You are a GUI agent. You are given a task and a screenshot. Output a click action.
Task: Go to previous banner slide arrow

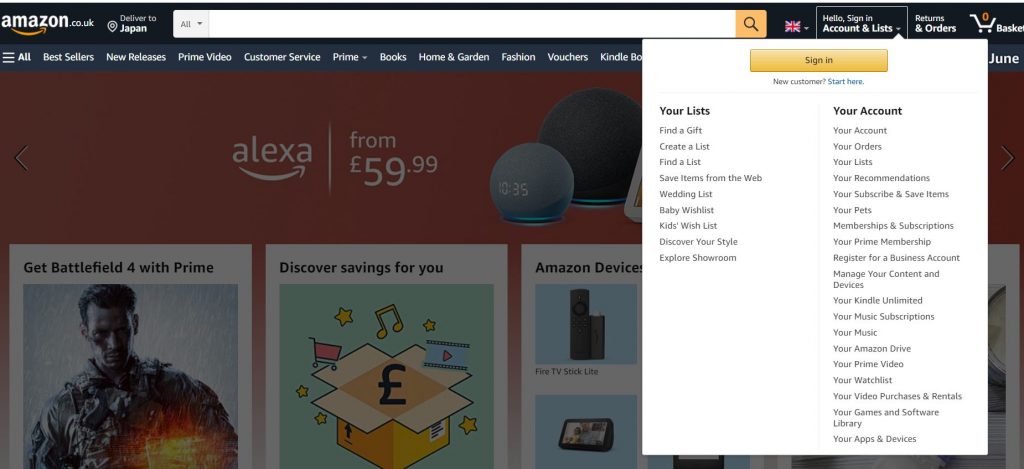click(x=22, y=158)
